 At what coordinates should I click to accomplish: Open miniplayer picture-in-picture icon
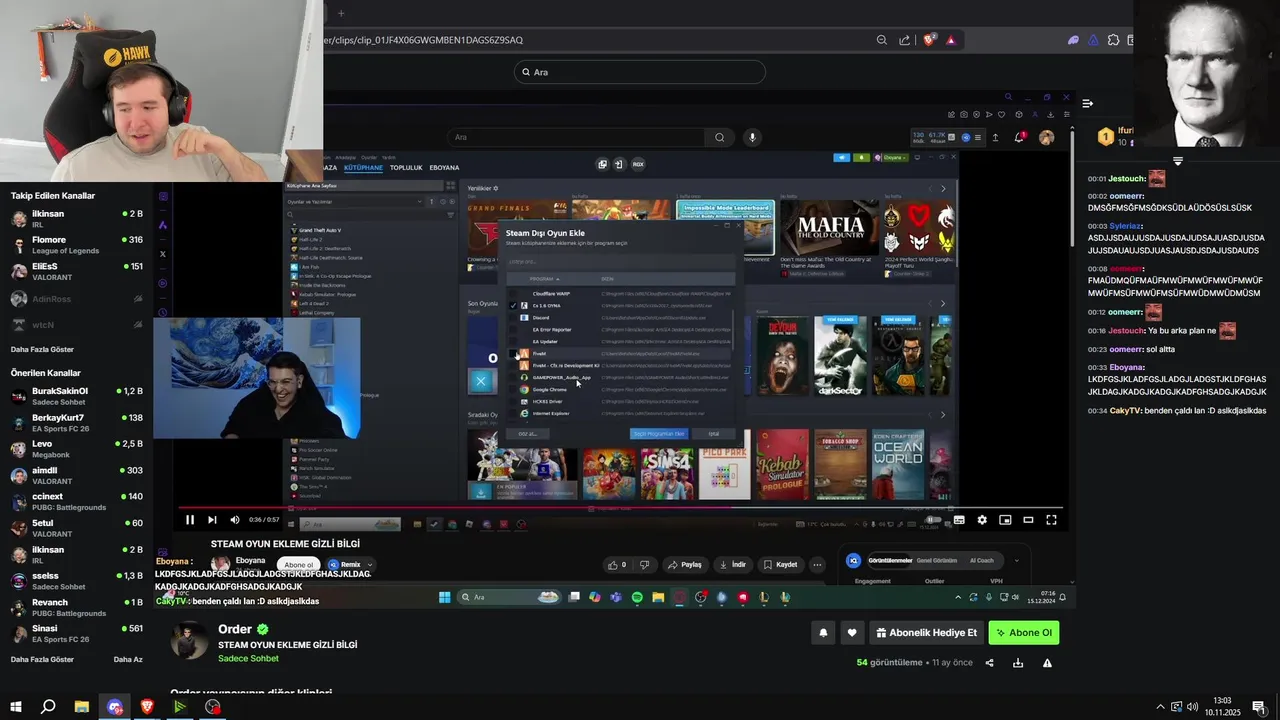1005,520
